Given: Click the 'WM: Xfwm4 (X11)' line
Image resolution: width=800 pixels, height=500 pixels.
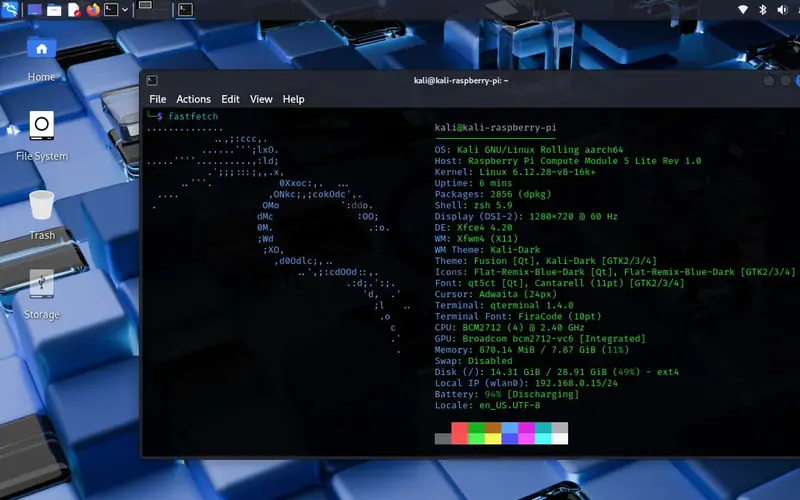Looking at the screenshot, I should coord(476,239).
